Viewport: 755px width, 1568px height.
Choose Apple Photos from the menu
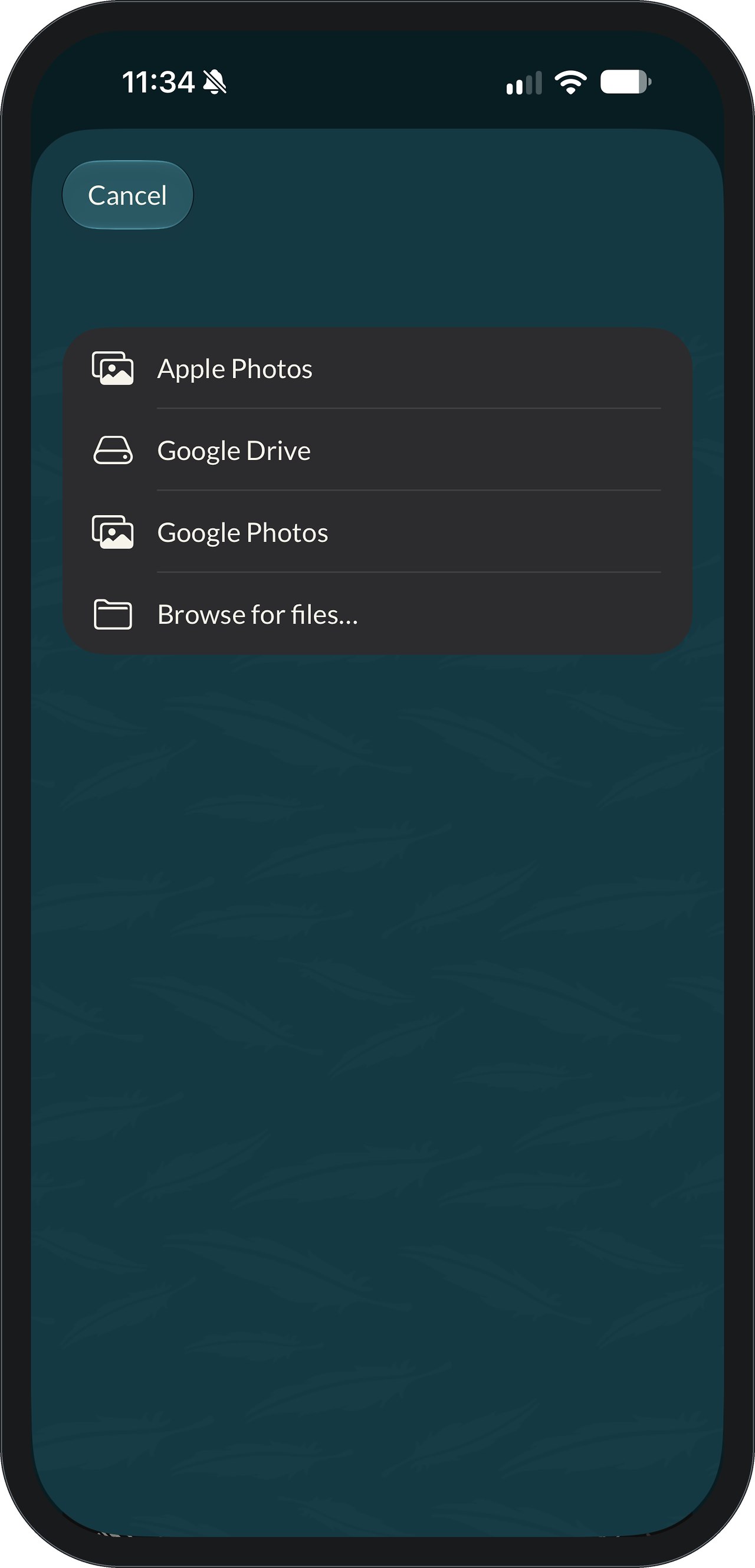click(377, 369)
